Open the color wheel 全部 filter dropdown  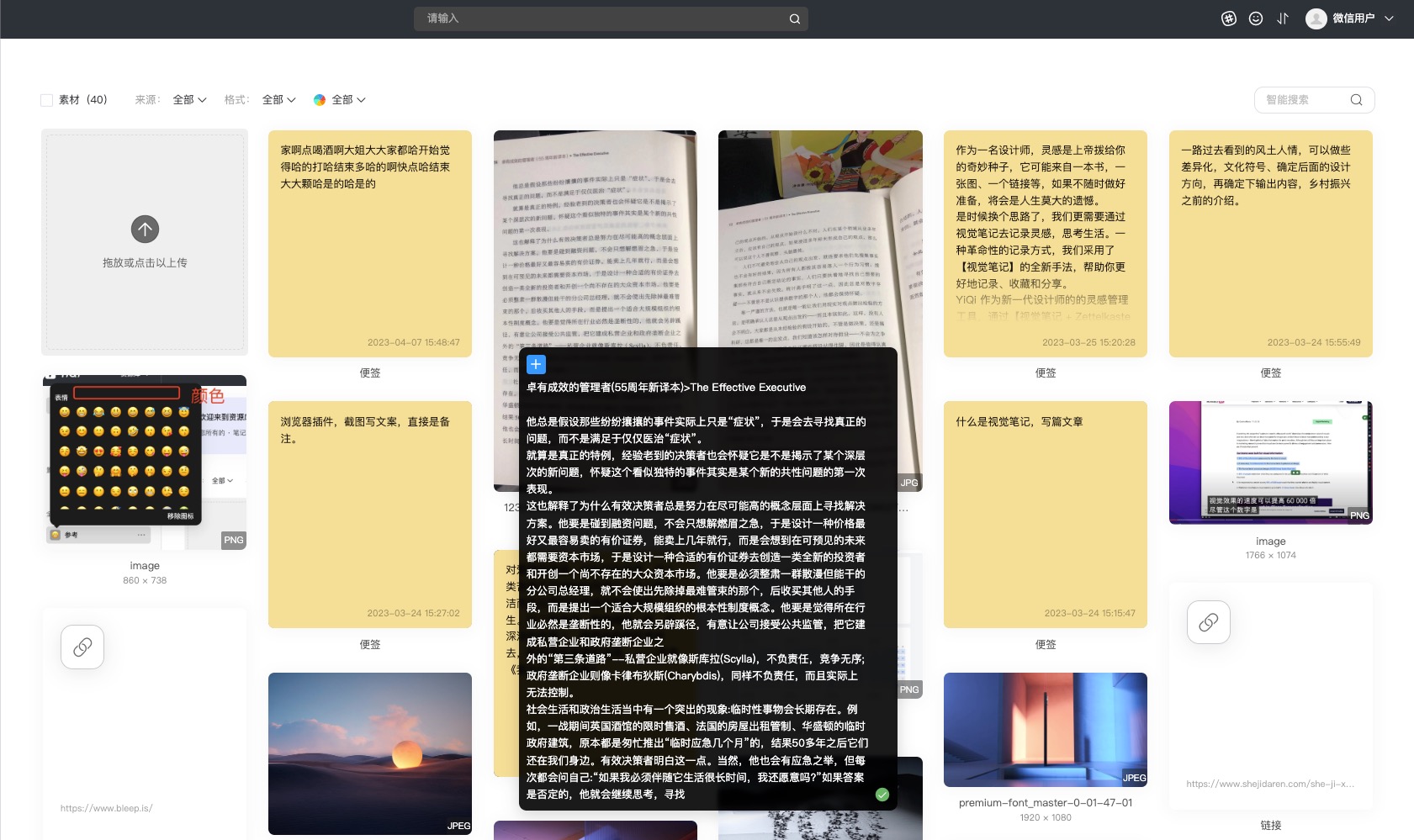(x=340, y=100)
